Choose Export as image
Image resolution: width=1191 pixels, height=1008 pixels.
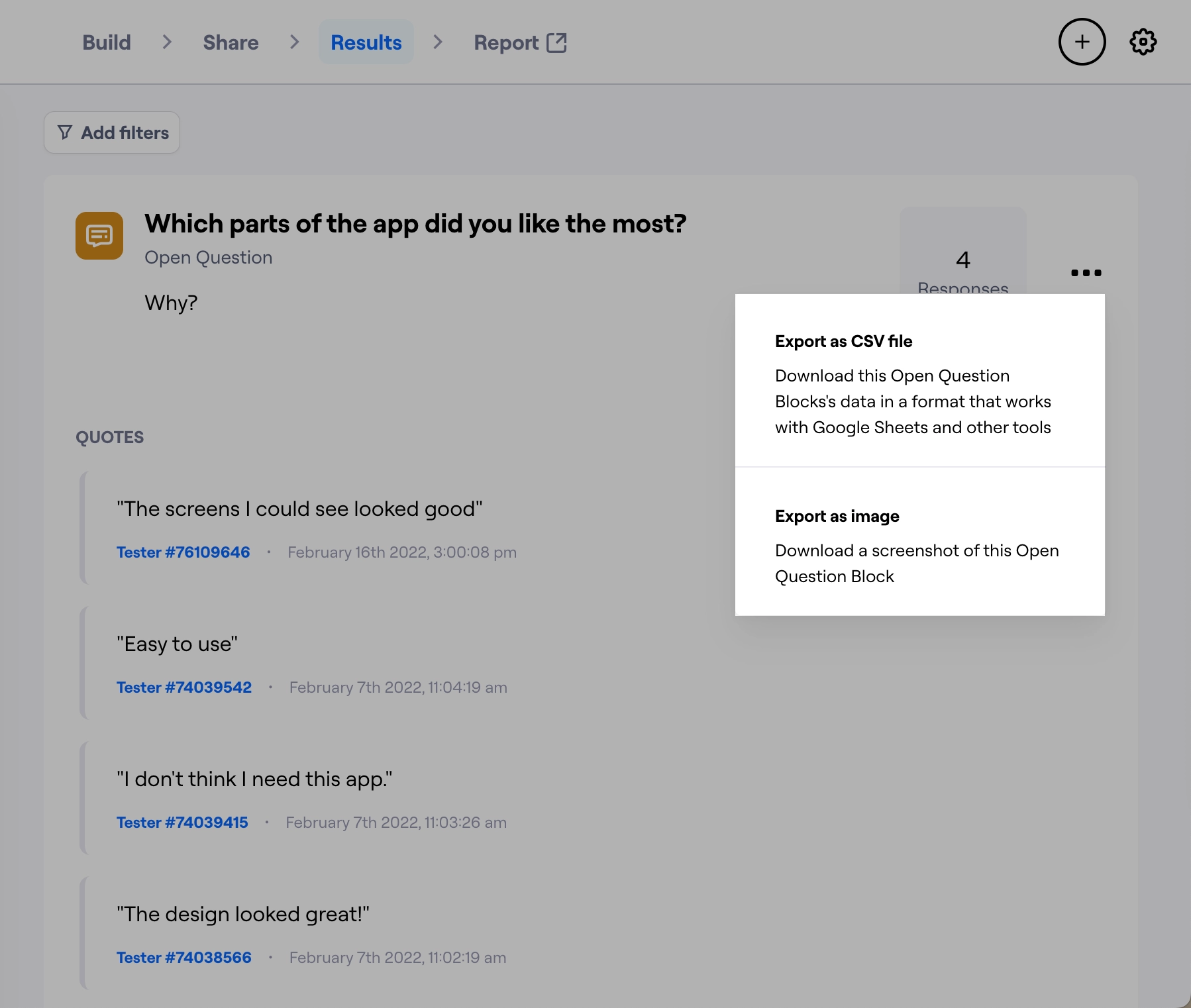tap(919, 543)
